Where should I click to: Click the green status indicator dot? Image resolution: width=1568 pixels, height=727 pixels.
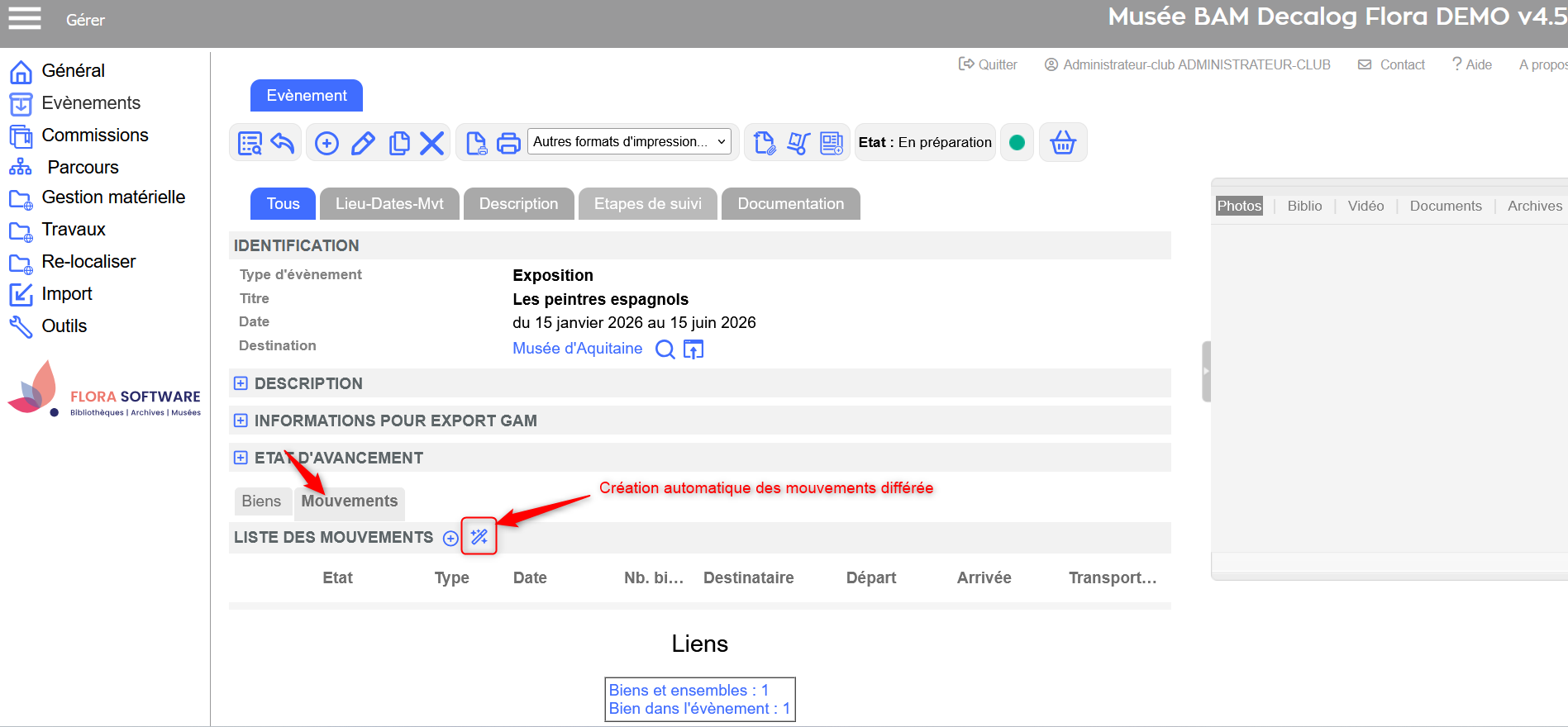(1017, 143)
